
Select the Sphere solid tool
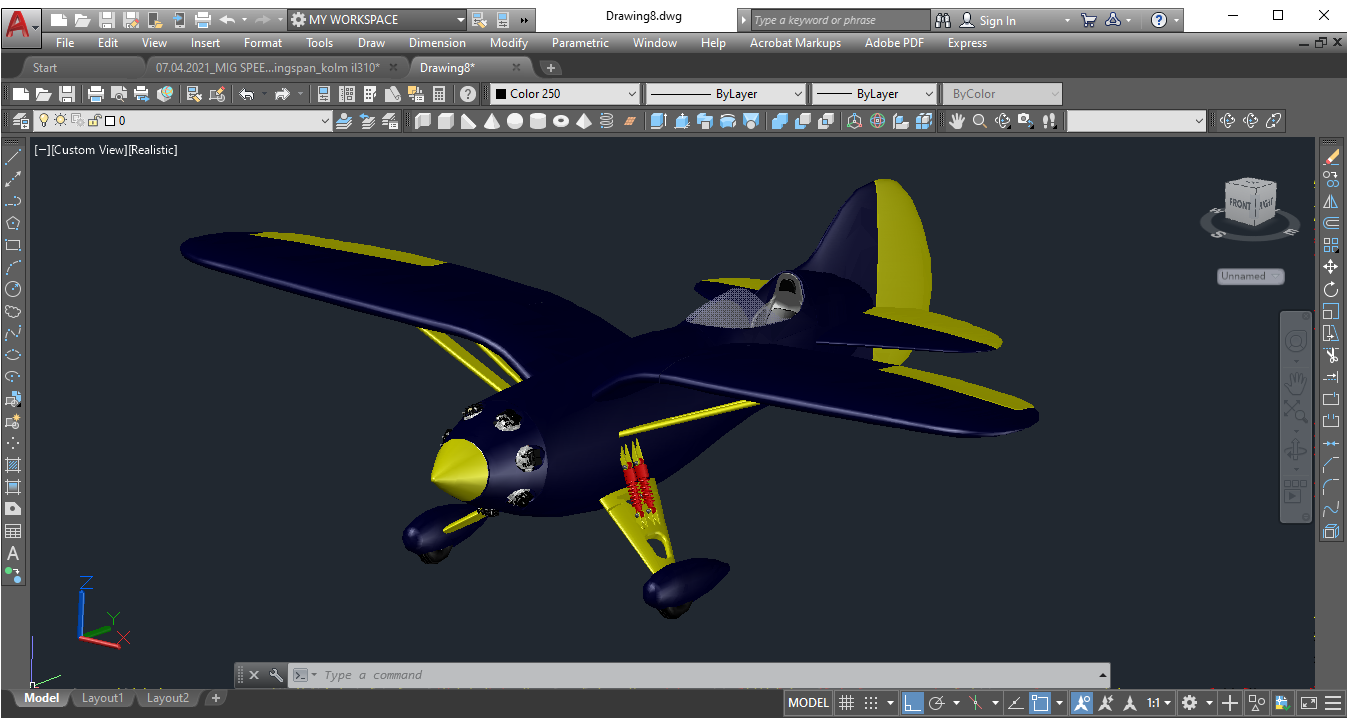(514, 121)
